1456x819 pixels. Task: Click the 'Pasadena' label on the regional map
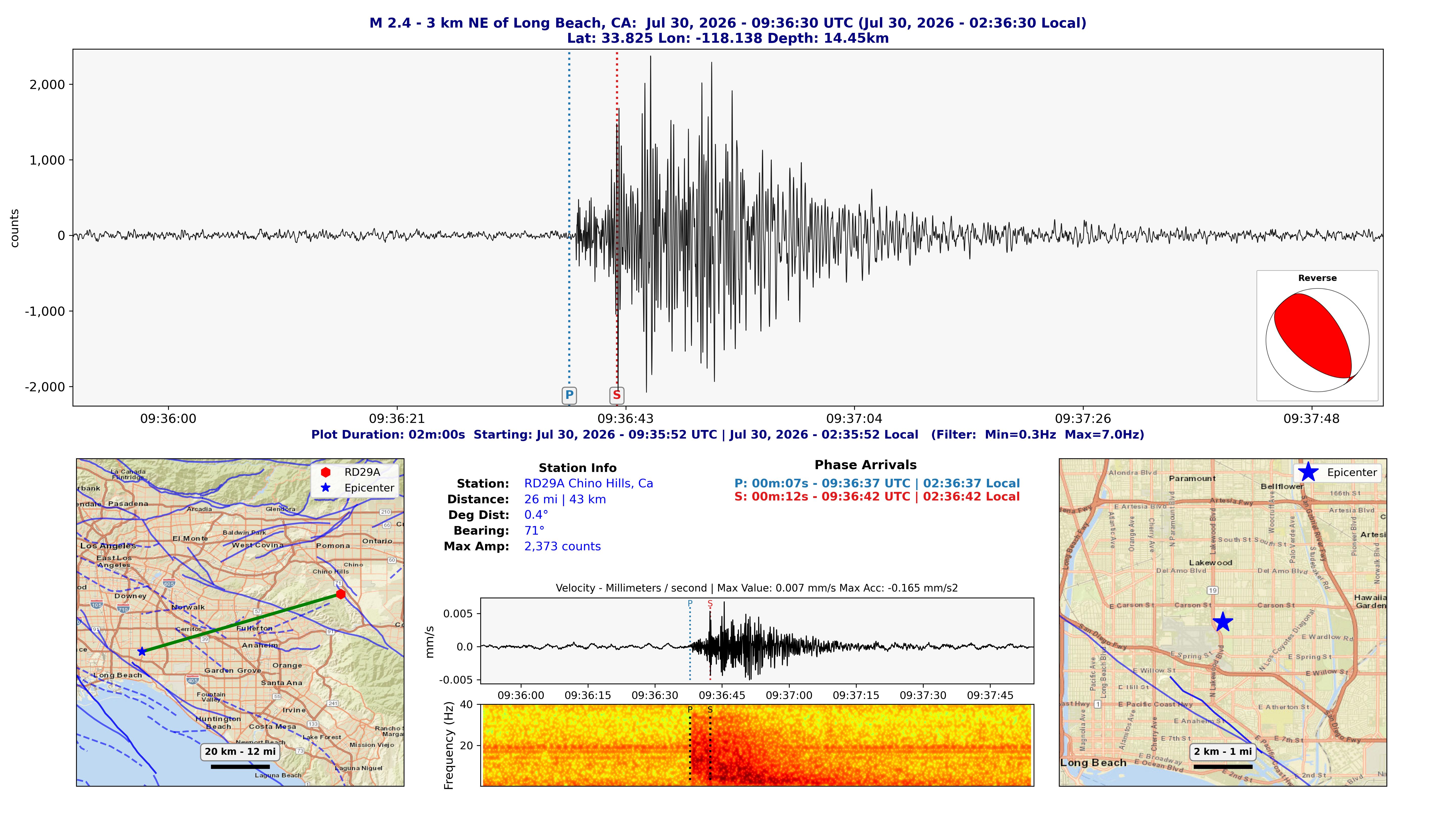(x=128, y=504)
